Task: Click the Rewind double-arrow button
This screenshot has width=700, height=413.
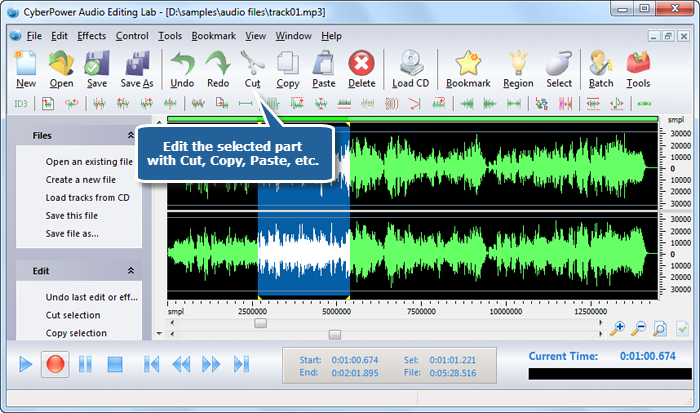Action: point(181,364)
